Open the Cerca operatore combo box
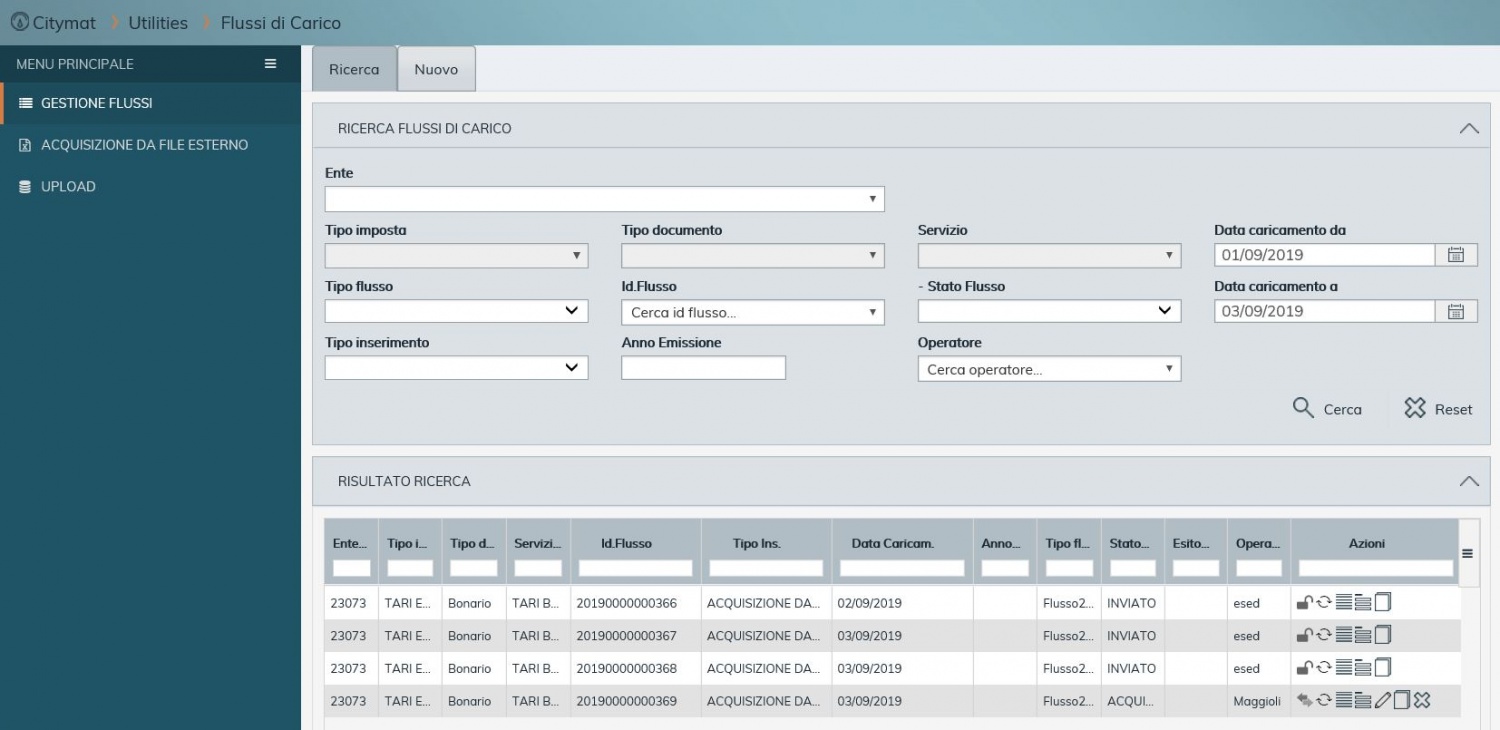This screenshot has width=1500, height=730. (x=1048, y=369)
